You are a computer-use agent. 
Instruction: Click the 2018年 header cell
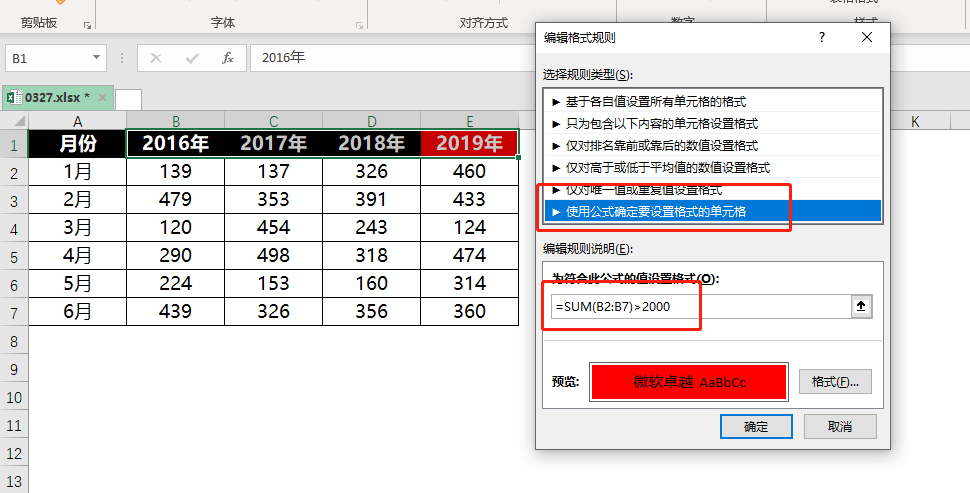pyautogui.click(x=371, y=144)
